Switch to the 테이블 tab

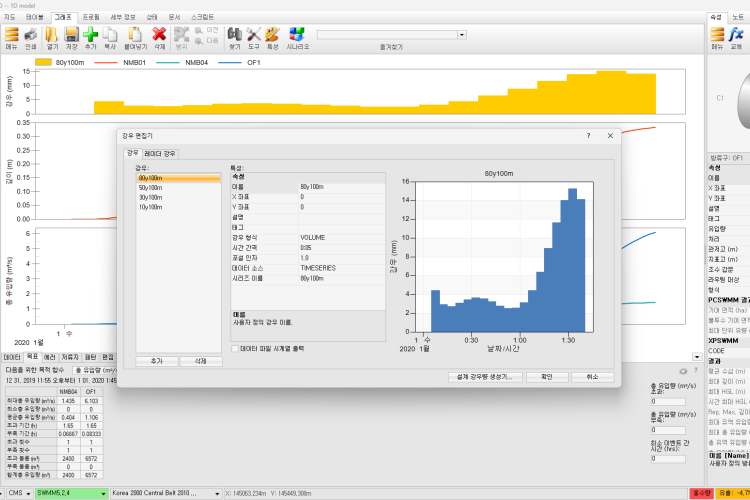[x=34, y=17]
